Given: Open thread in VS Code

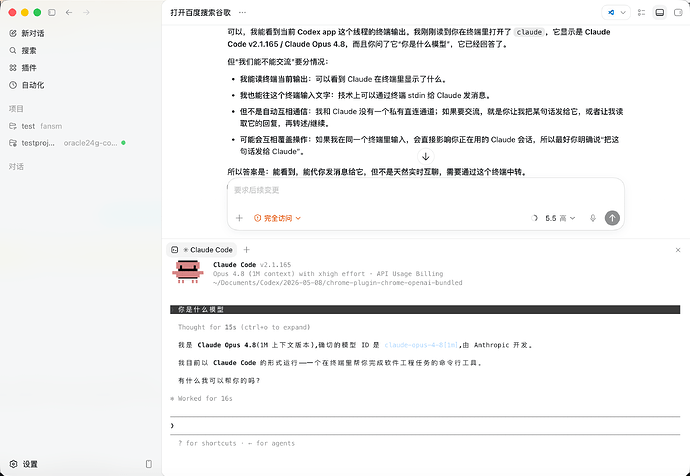Looking at the screenshot, I should (x=611, y=12).
